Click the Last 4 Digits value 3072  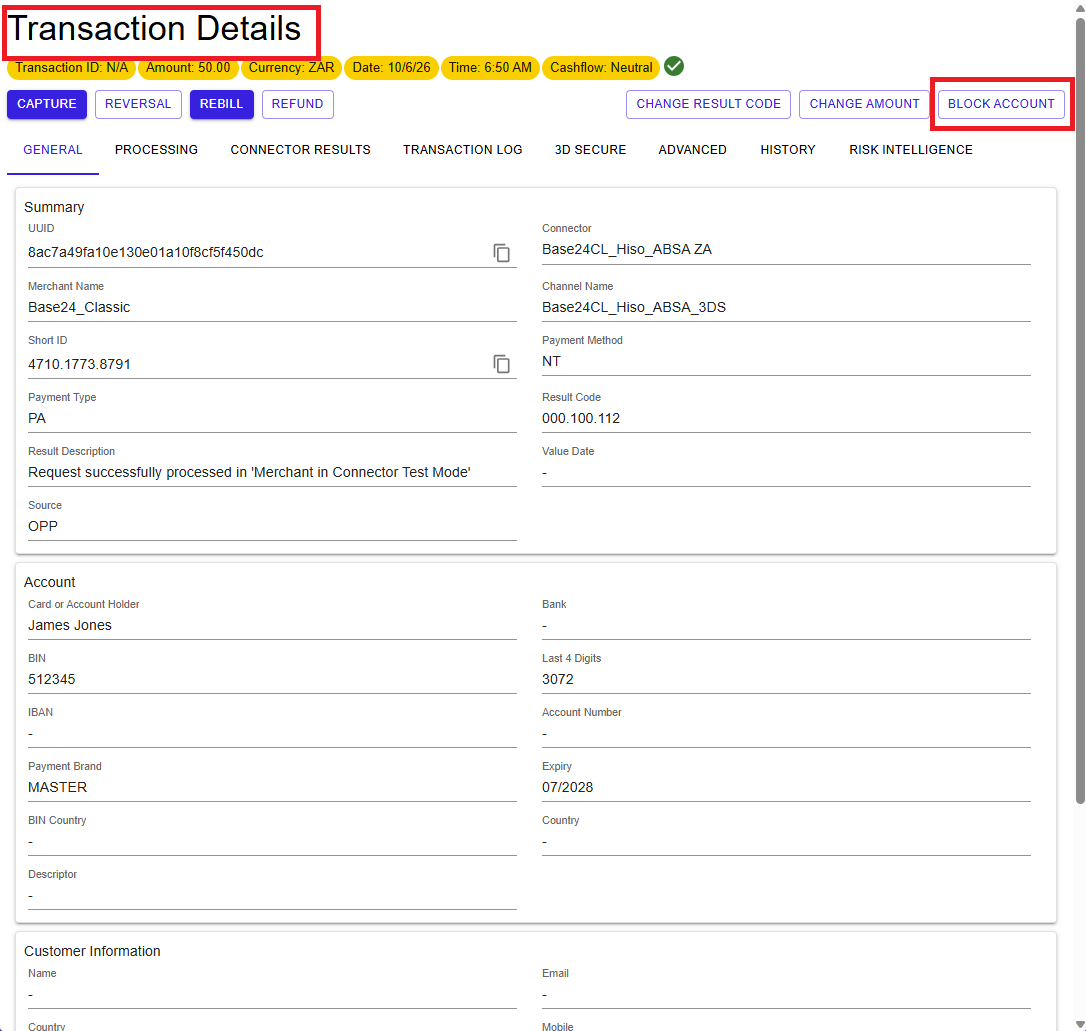(x=558, y=679)
